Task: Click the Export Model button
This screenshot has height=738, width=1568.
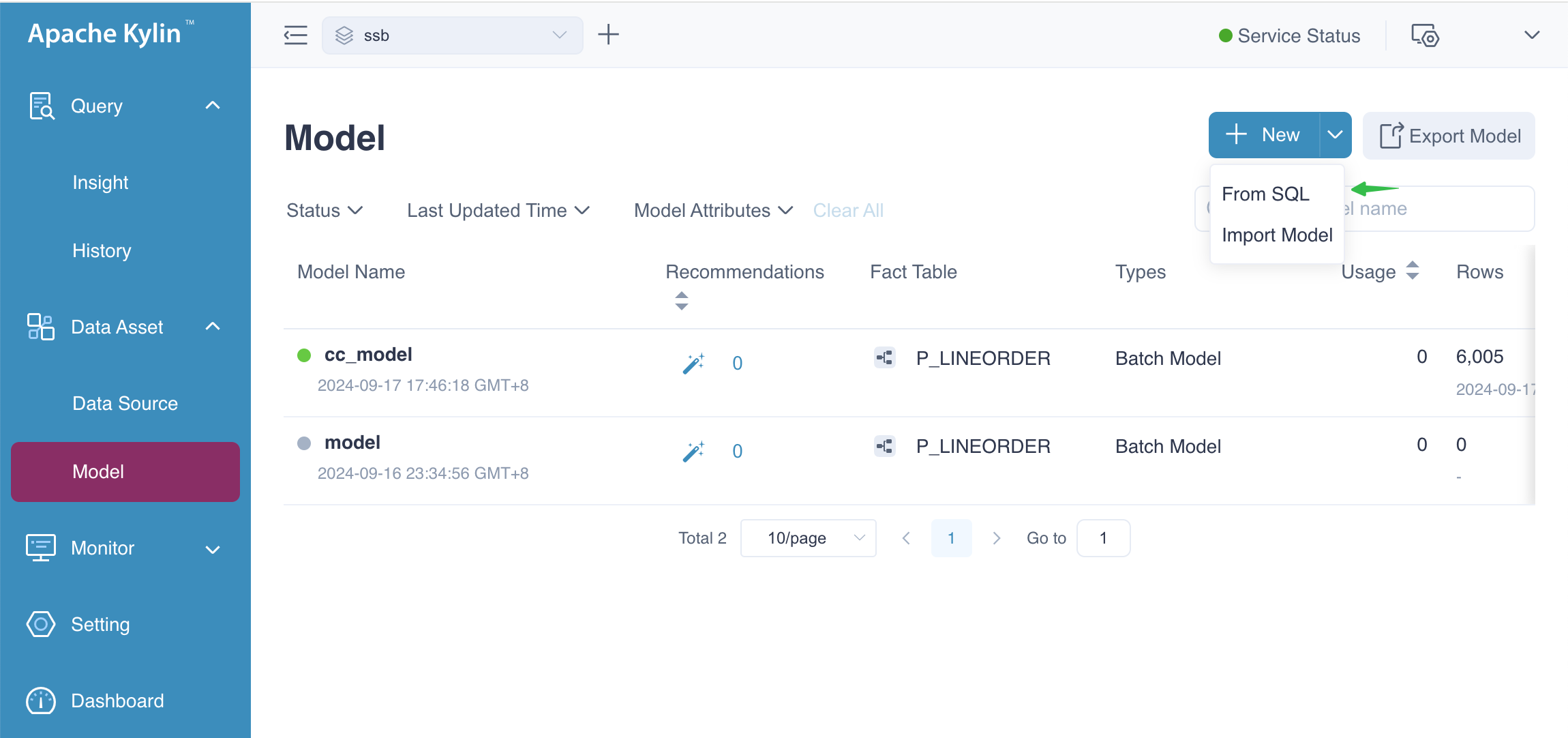Action: tap(1449, 136)
